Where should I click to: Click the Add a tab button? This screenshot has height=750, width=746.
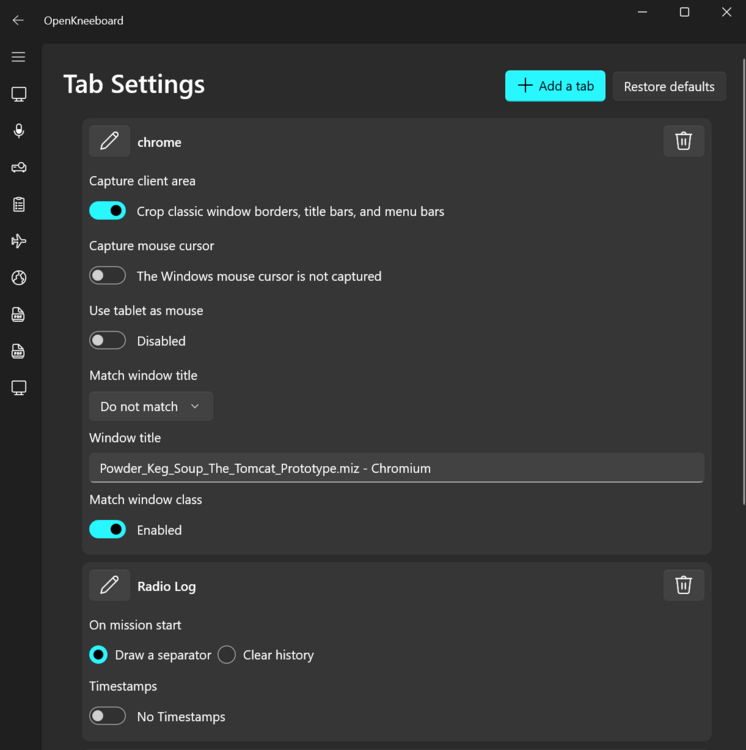[x=555, y=86]
